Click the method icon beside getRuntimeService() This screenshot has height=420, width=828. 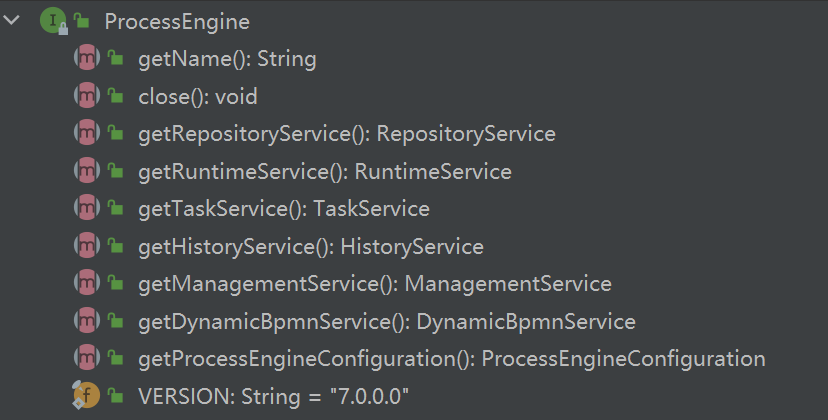[87, 171]
